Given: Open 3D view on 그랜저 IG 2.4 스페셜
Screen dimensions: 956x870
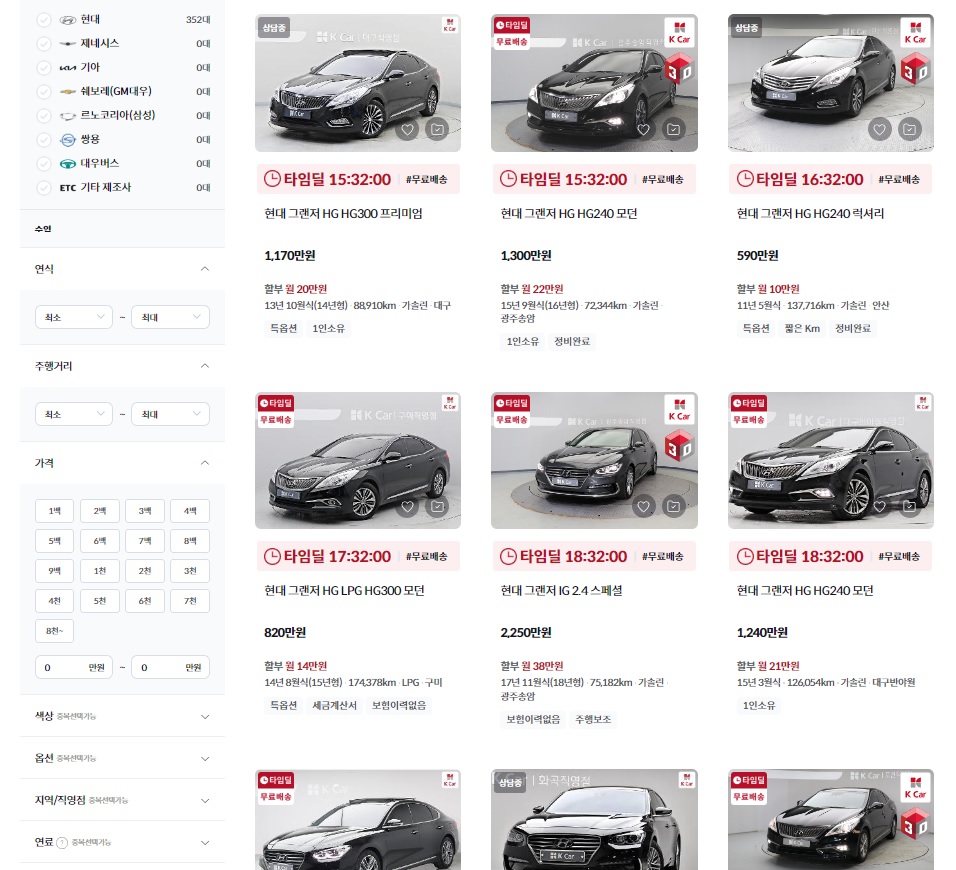Looking at the screenshot, I should [679, 446].
